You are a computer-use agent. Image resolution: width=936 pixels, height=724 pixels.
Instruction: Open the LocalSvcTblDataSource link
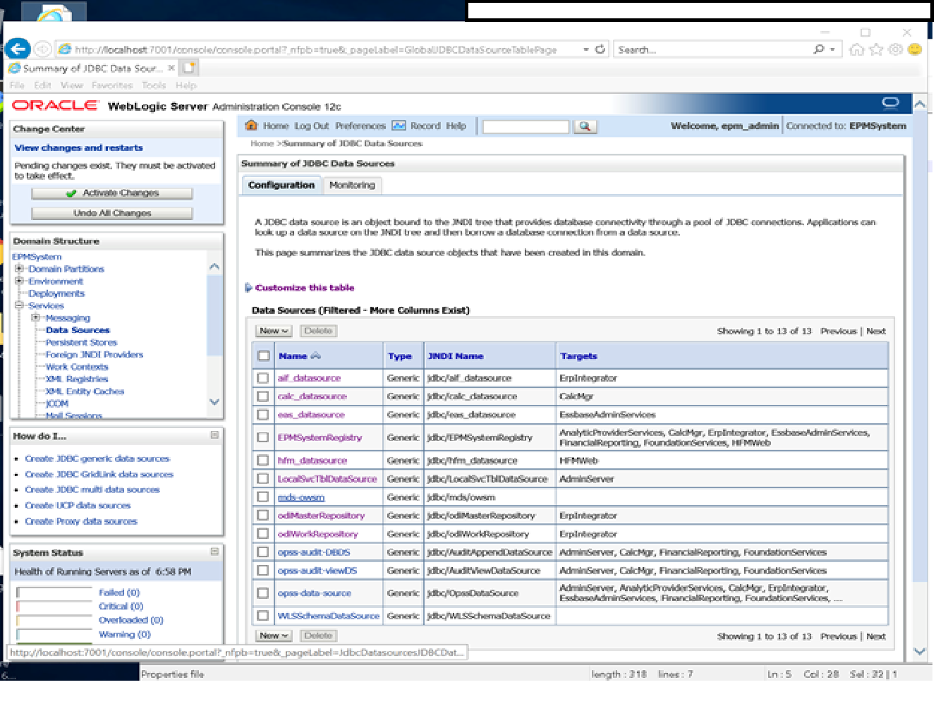click(x=327, y=479)
